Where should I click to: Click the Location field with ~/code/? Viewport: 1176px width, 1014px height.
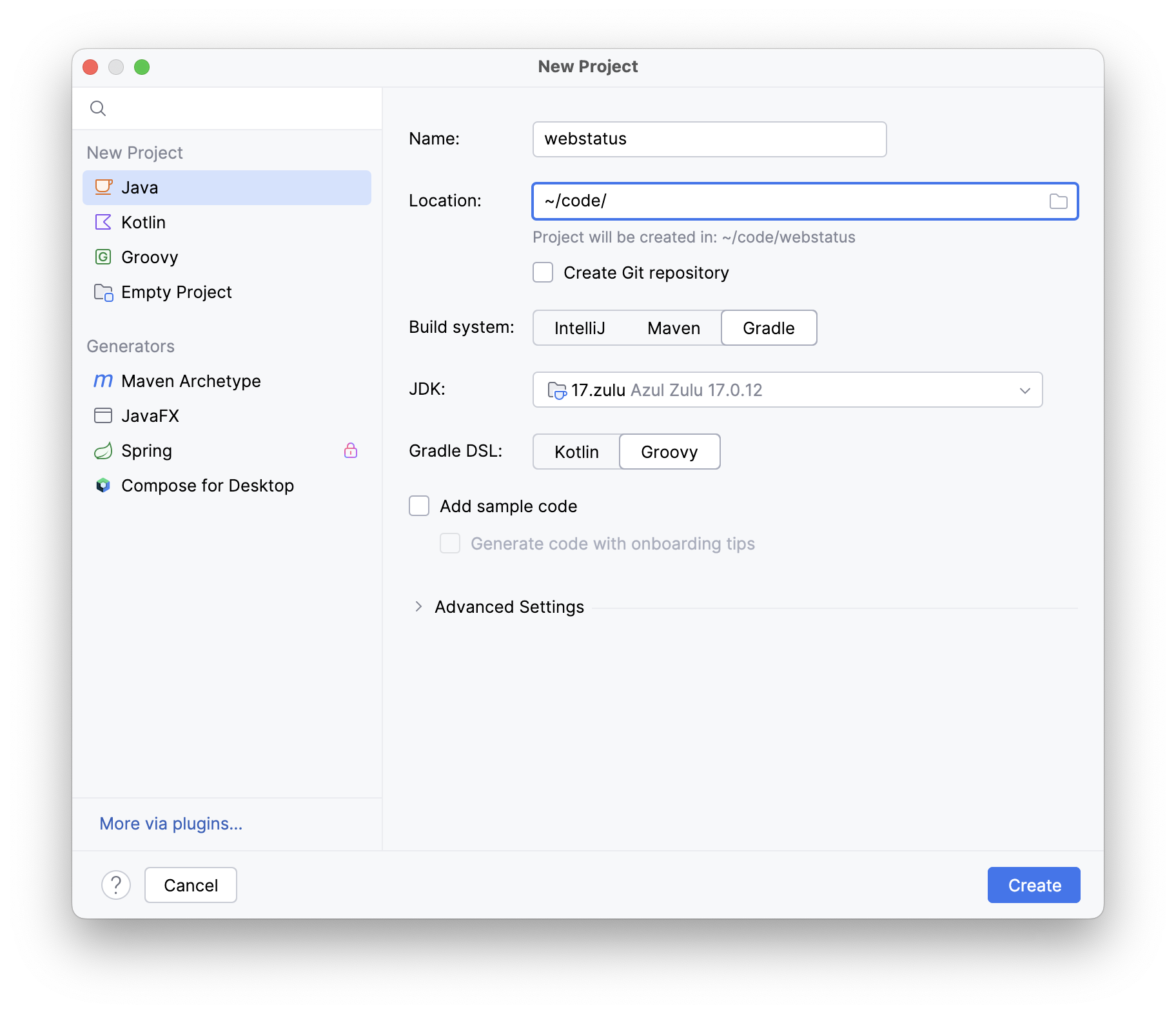(x=805, y=201)
